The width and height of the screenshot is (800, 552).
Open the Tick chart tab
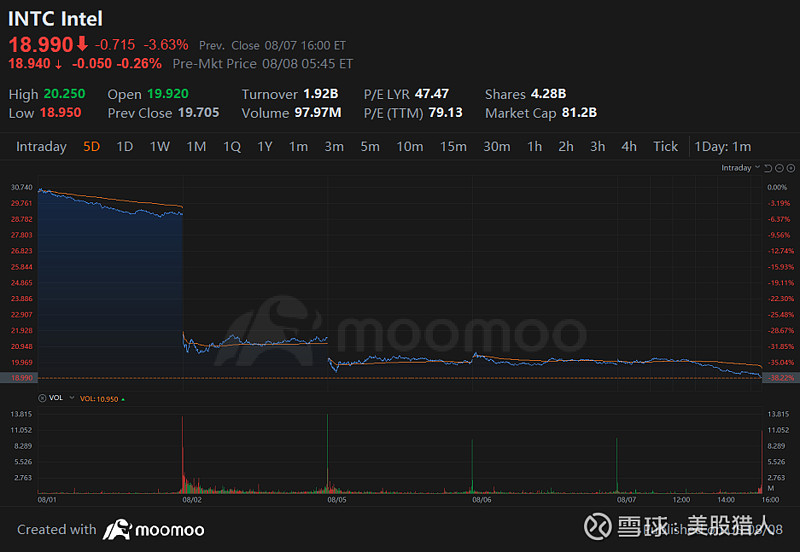[665, 147]
